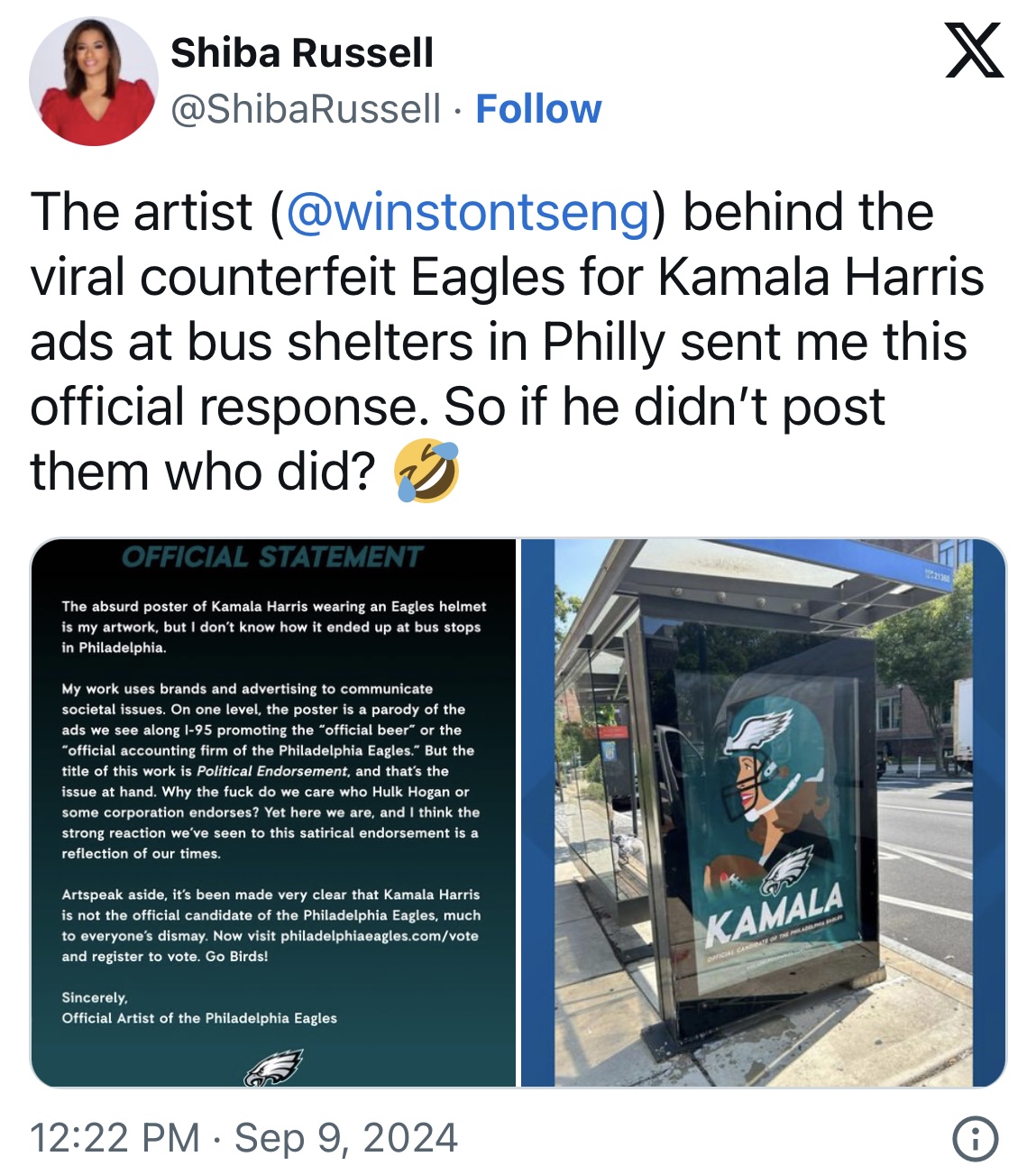Click the KAMALA text on the poster
Viewport: 1036px width, 1175px height.
[775, 910]
